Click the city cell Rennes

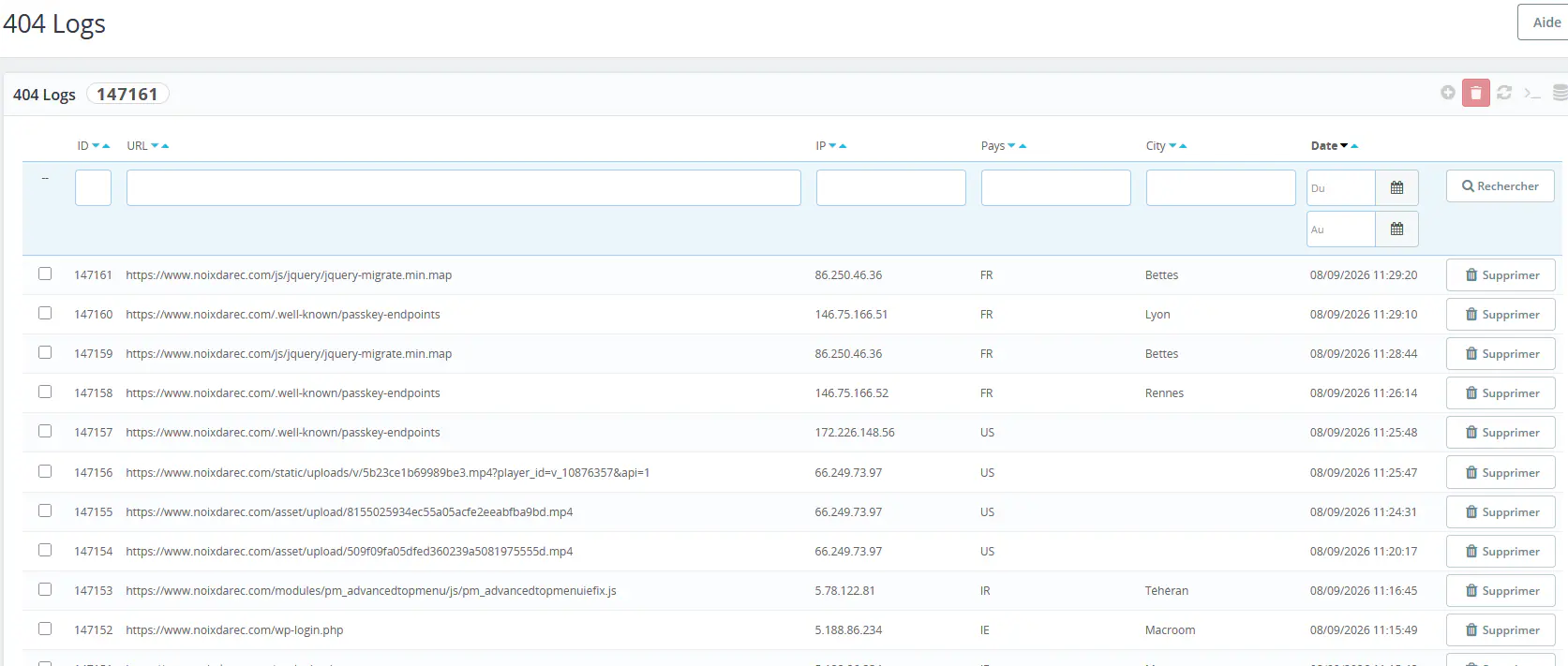[1164, 393]
